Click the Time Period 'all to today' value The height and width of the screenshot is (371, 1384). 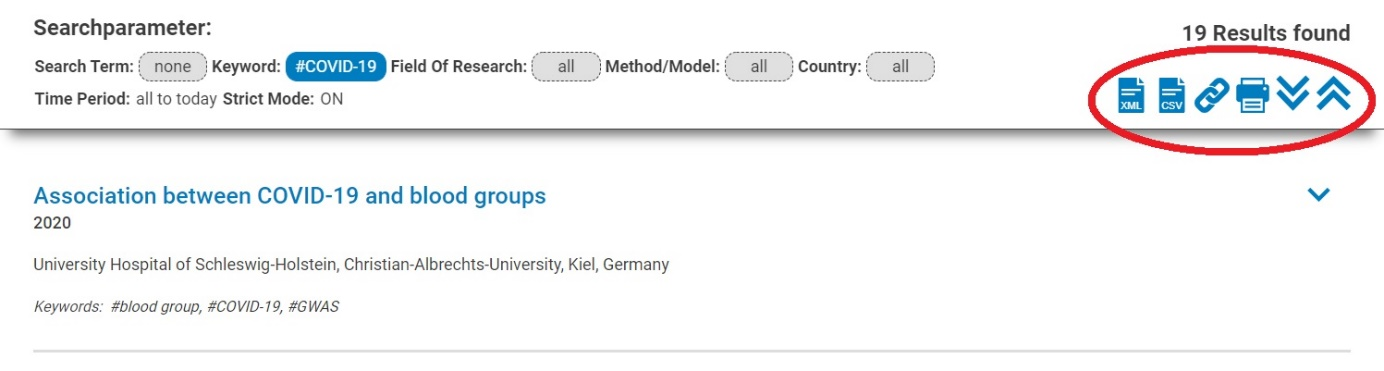[176, 99]
